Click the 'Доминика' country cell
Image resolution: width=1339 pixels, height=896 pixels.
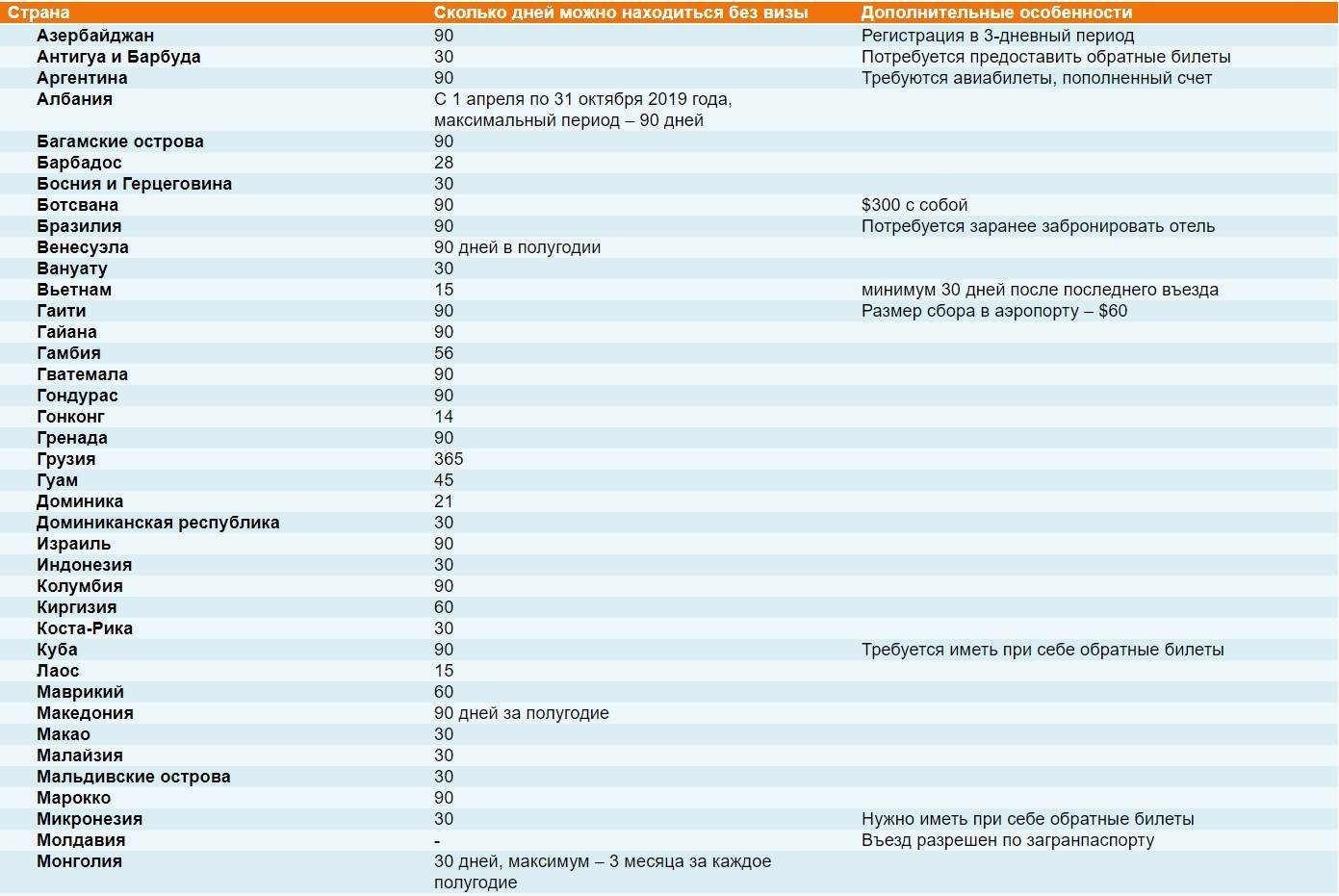[80, 501]
